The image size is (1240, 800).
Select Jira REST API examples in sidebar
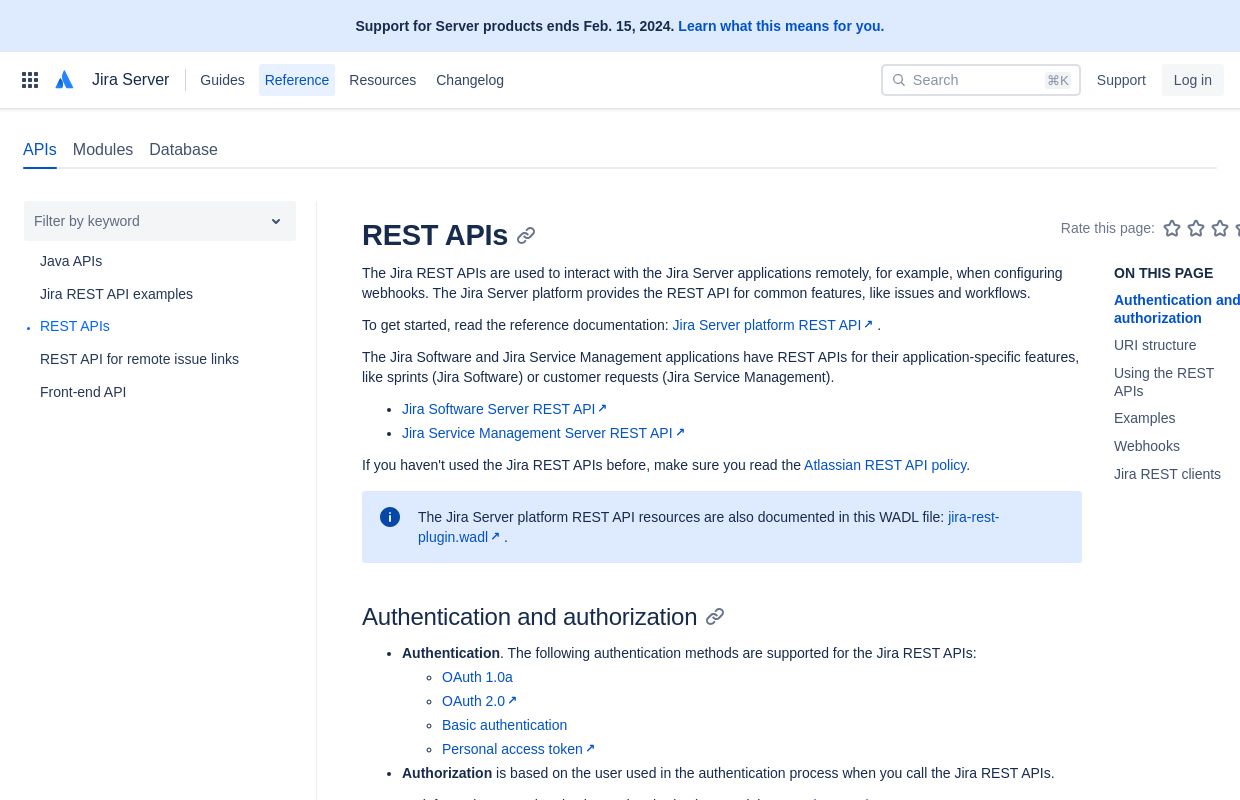click(116, 294)
